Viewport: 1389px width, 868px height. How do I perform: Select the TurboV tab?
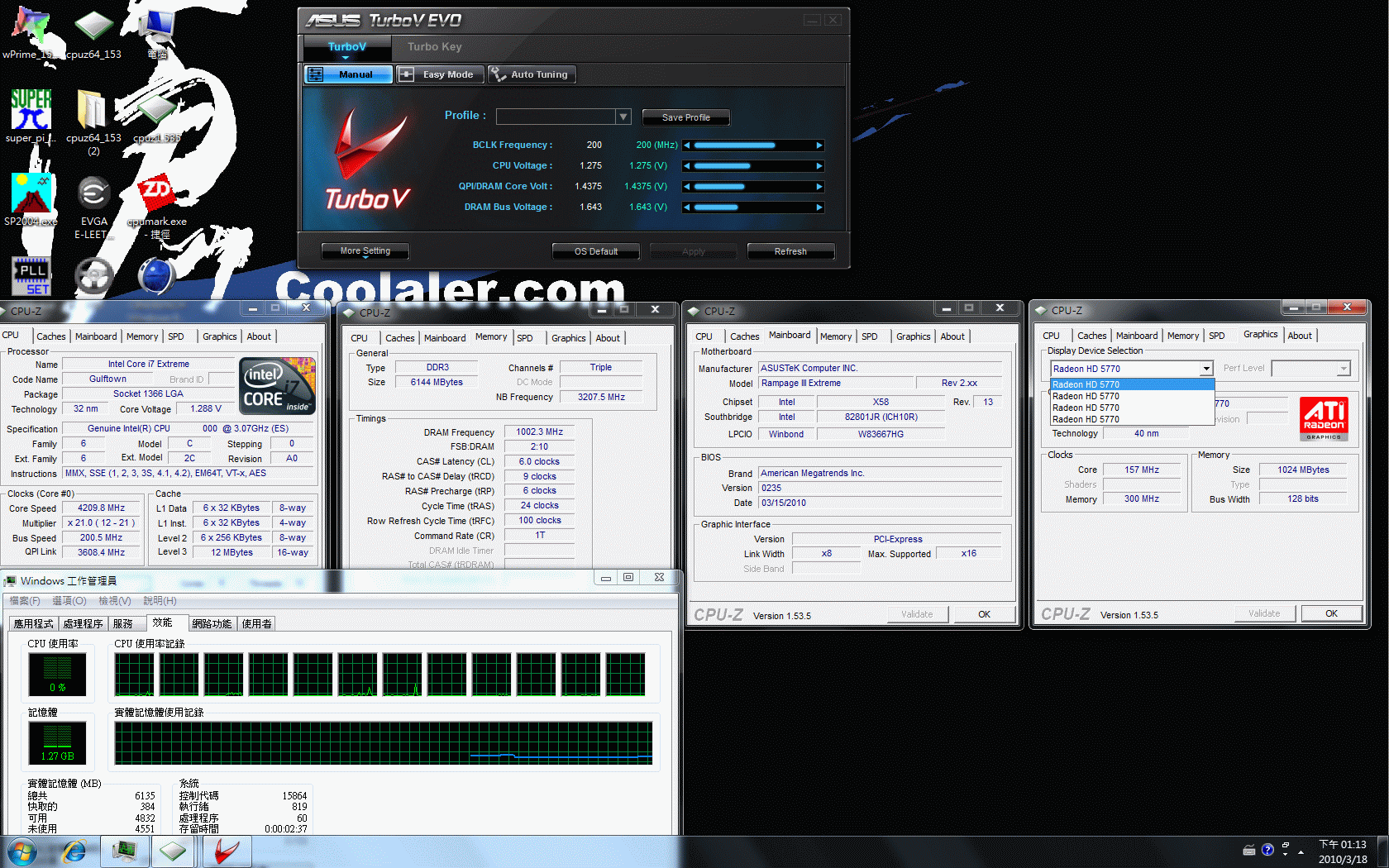pos(346,47)
